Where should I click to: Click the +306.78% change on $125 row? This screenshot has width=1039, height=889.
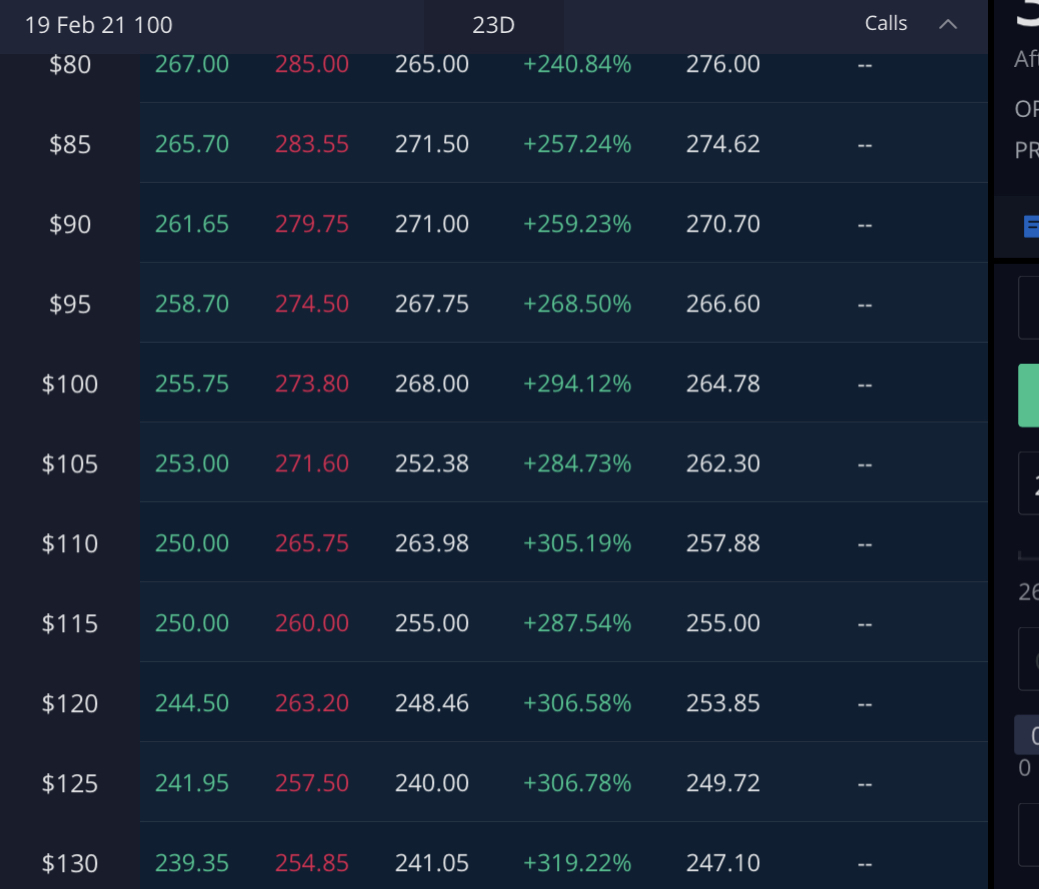(577, 783)
